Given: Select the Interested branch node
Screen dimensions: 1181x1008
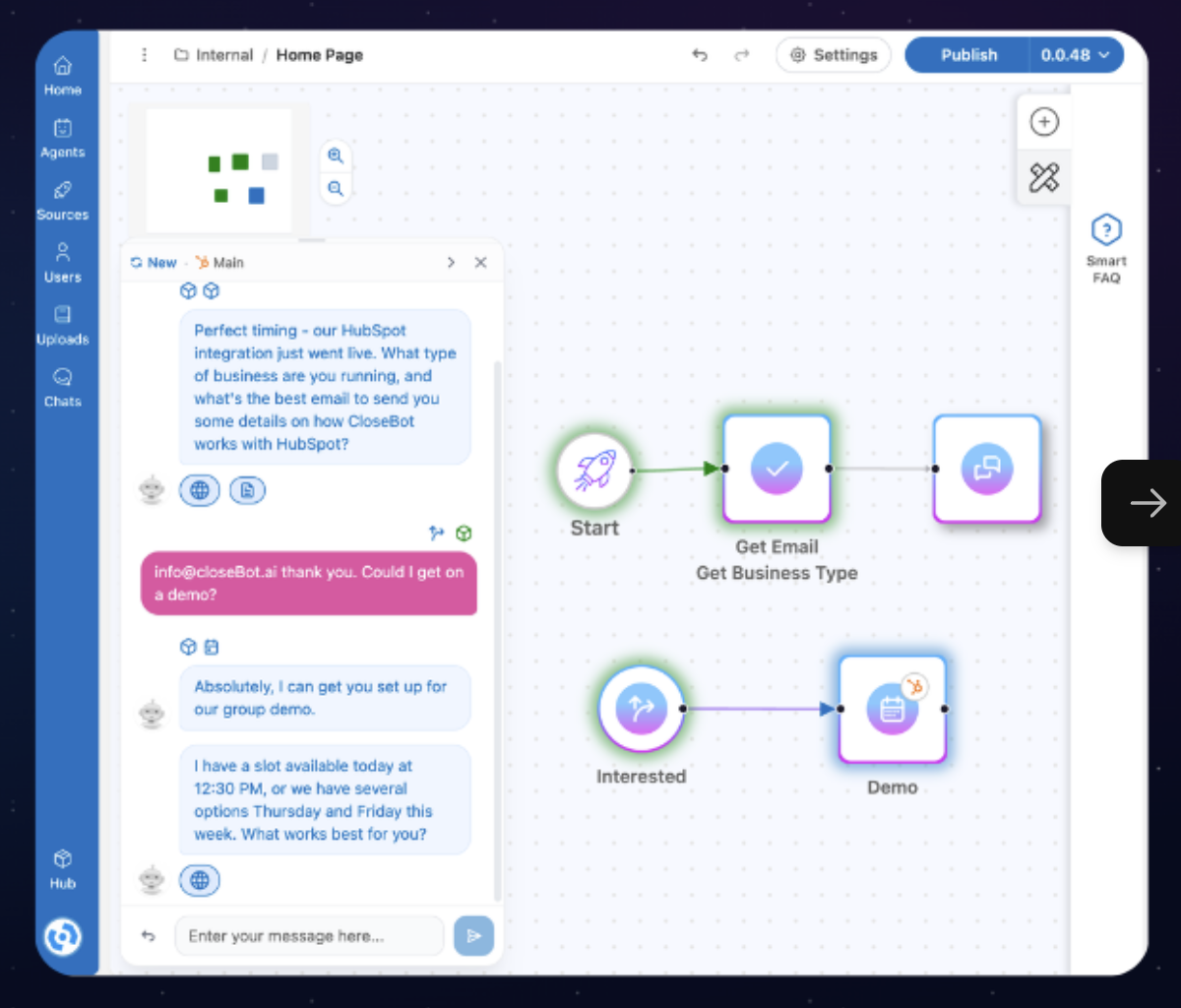Looking at the screenshot, I should (641, 709).
